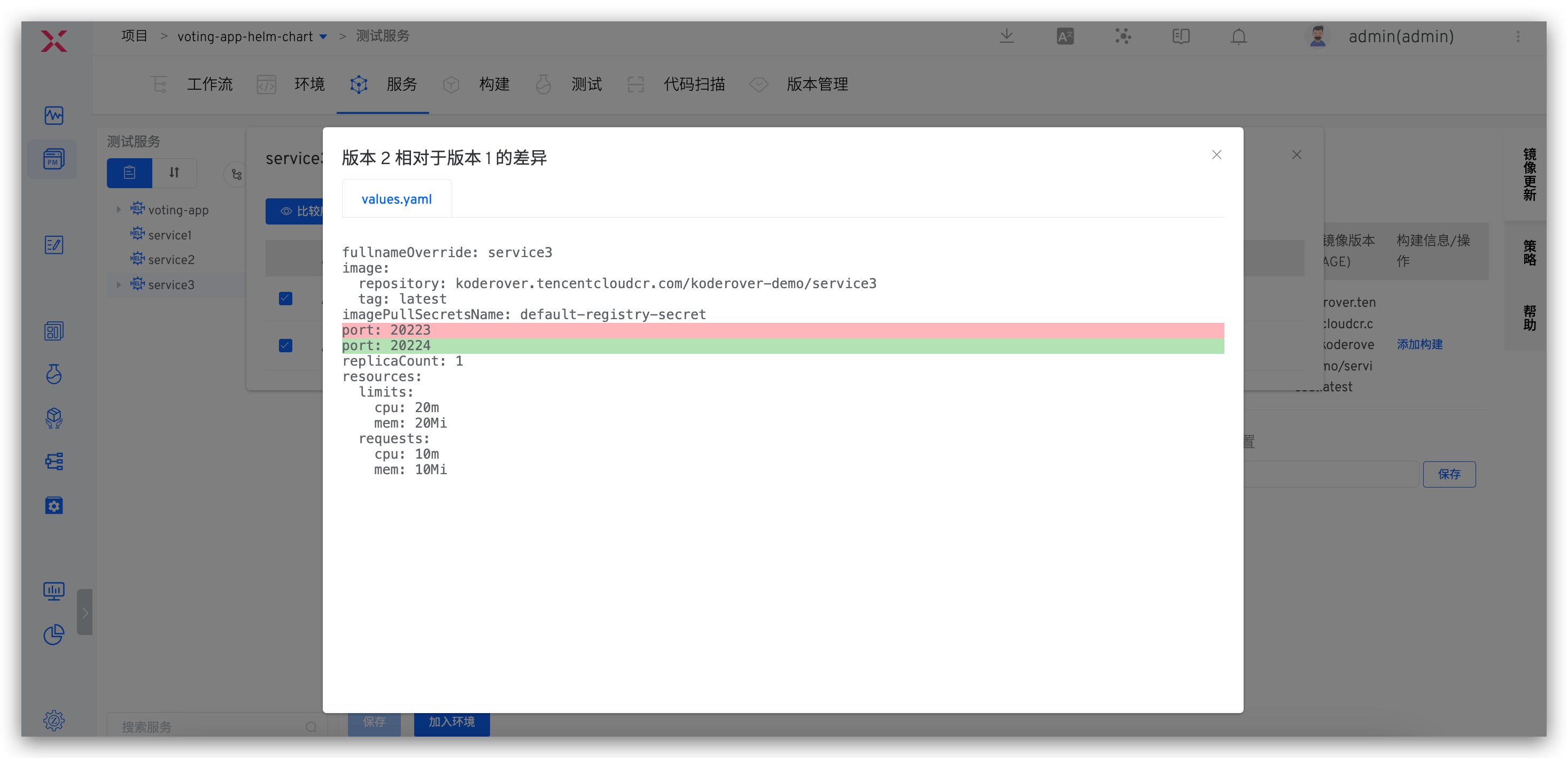The image size is (1568, 758).
Task: Open the documentation book icon
Action: (1180, 36)
